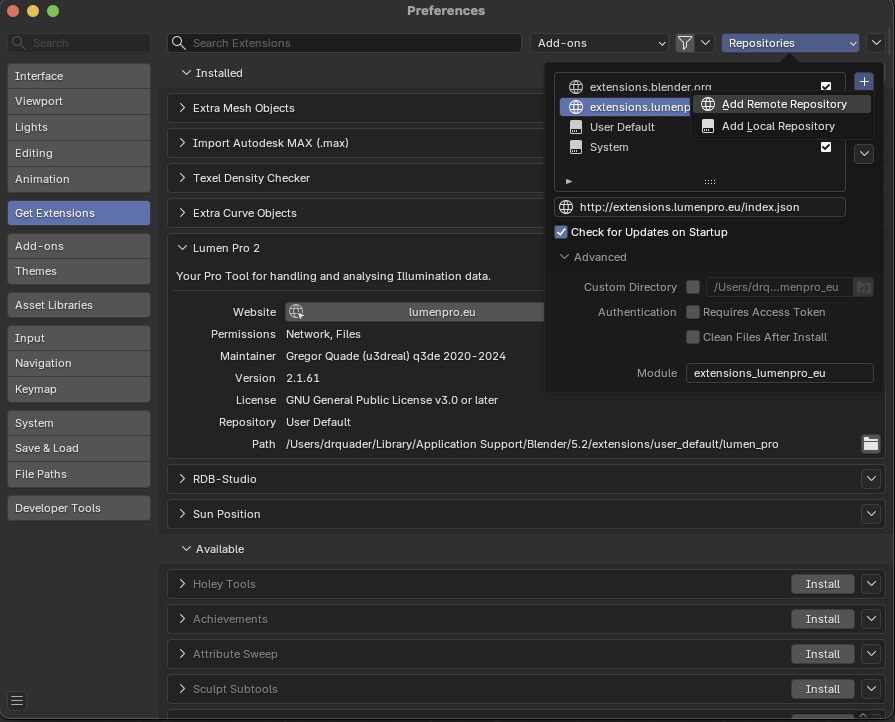Viewport: 895px width, 722px height.
Task: Collapse the Available section
Action: click(186, 549)
